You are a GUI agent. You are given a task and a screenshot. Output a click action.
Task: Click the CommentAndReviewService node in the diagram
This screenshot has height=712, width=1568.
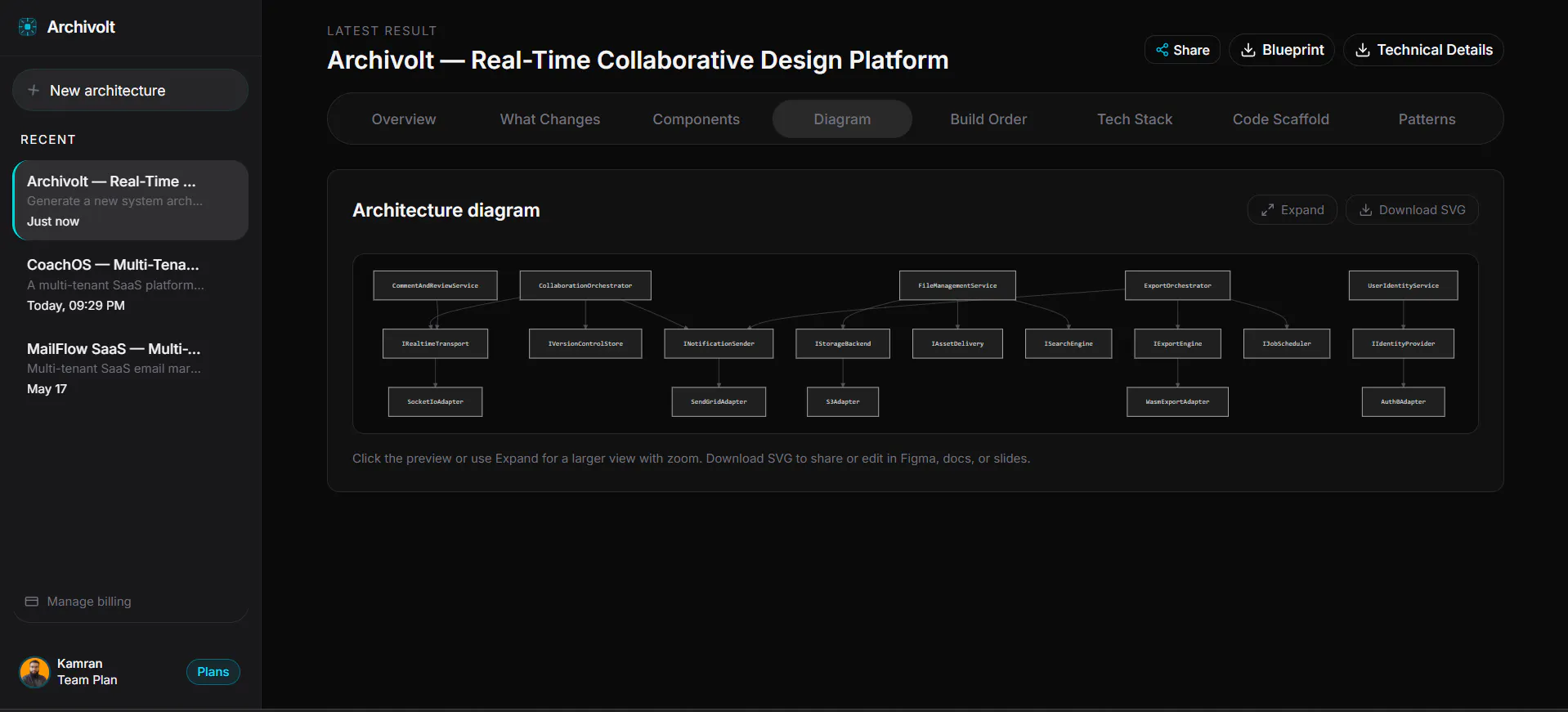(x=435, y=285)
